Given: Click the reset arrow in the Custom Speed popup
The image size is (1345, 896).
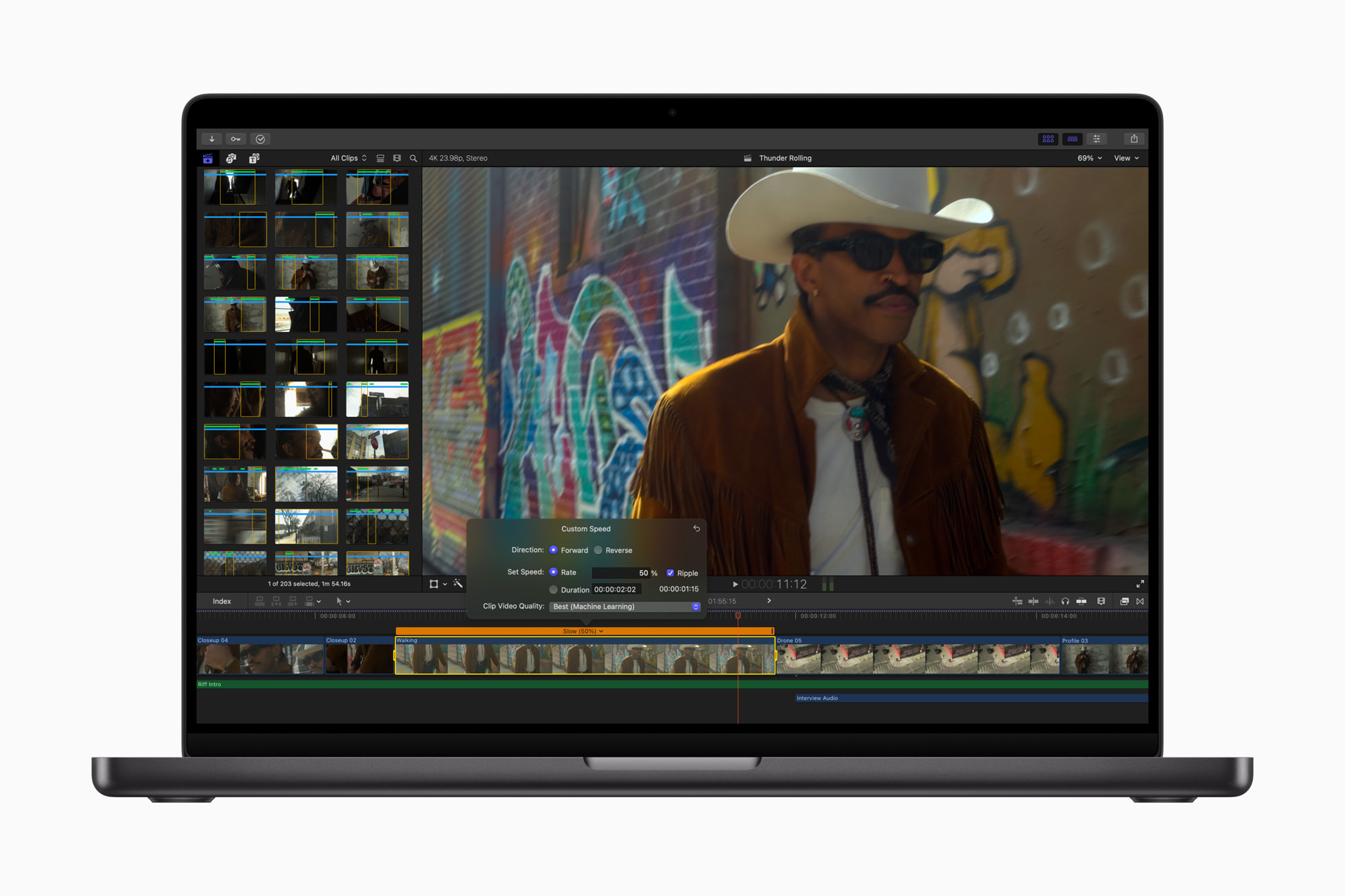Looking at the screenshot, I should click(x=696, y=528).
